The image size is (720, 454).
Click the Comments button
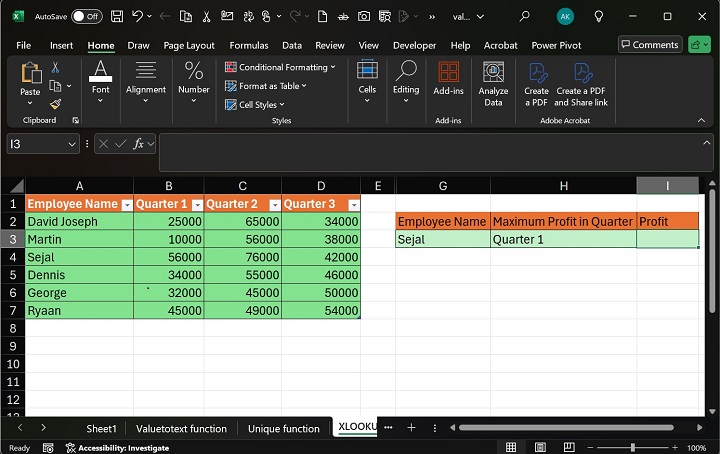point(649,44)
